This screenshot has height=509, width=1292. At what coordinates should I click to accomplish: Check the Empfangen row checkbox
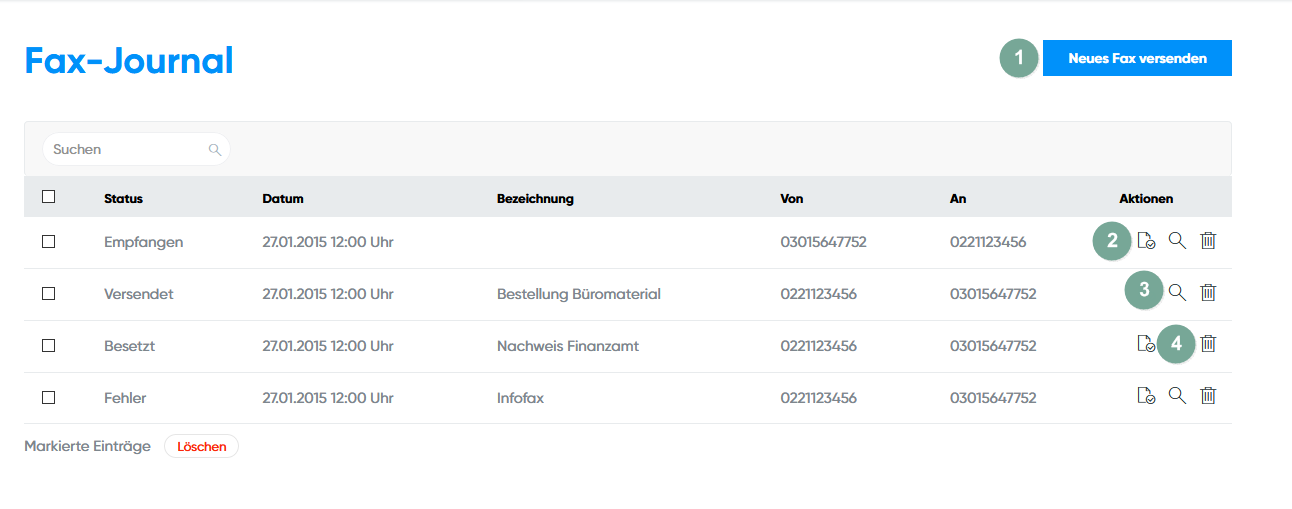48,241
